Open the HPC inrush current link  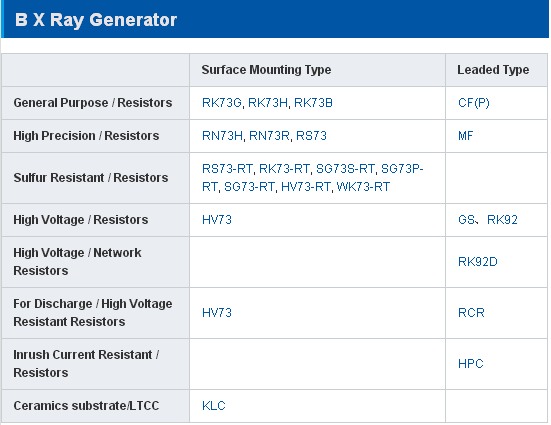[x=471, y=364]
